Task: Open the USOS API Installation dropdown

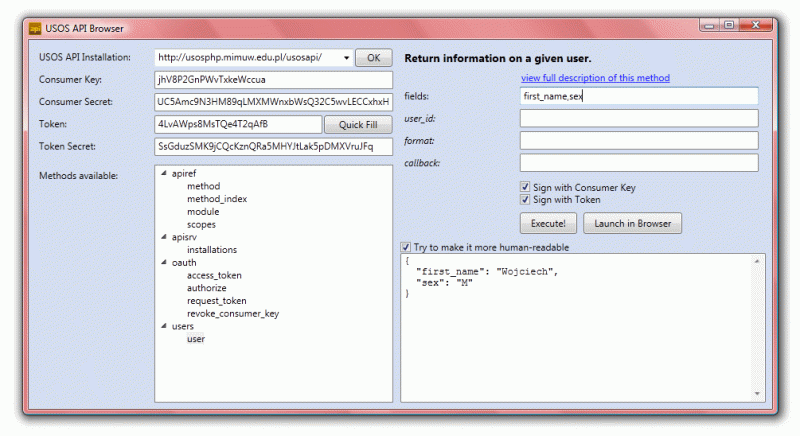Action: pos(346,58)
